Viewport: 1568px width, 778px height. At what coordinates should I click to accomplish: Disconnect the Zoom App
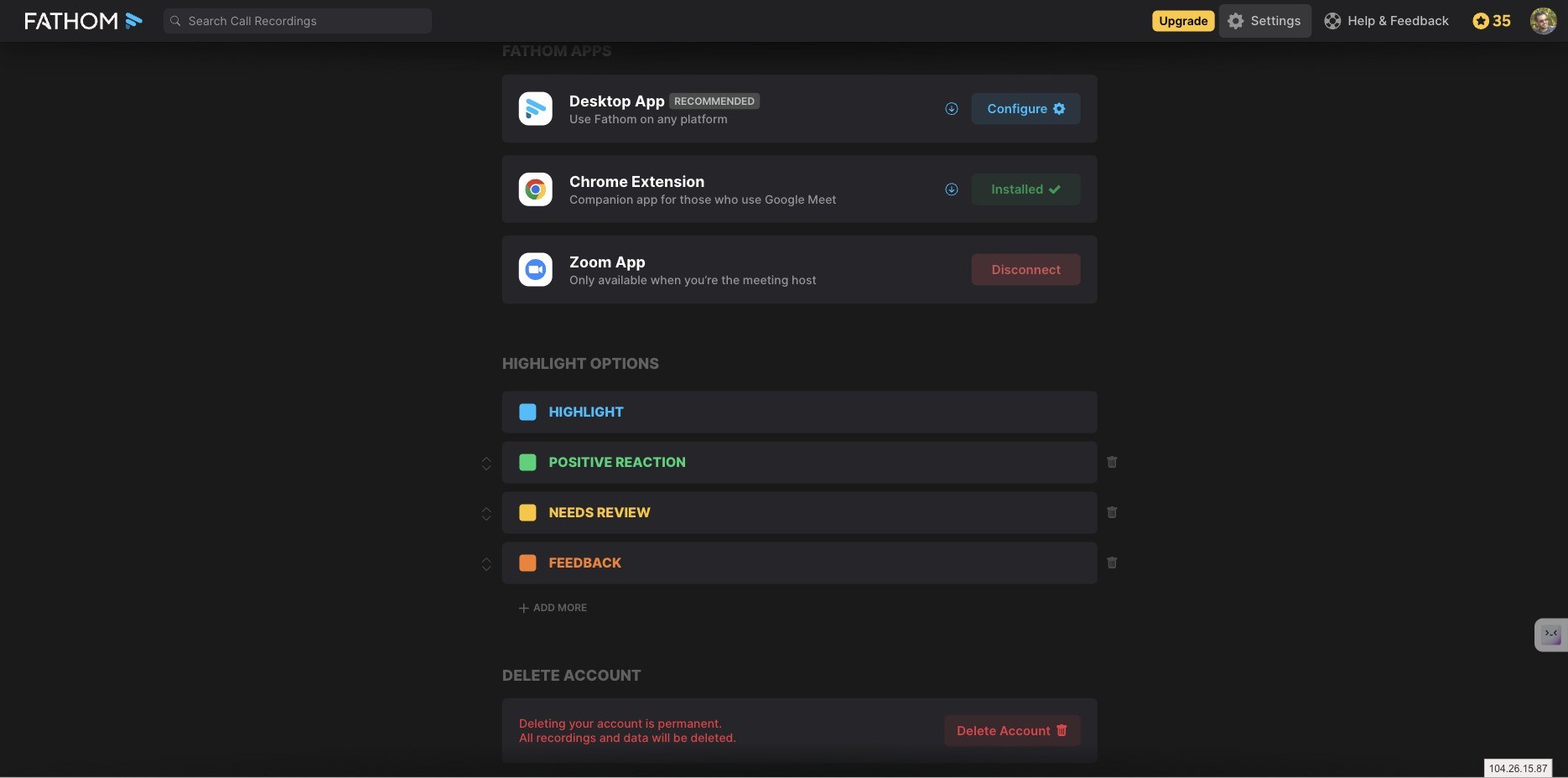1025,270
